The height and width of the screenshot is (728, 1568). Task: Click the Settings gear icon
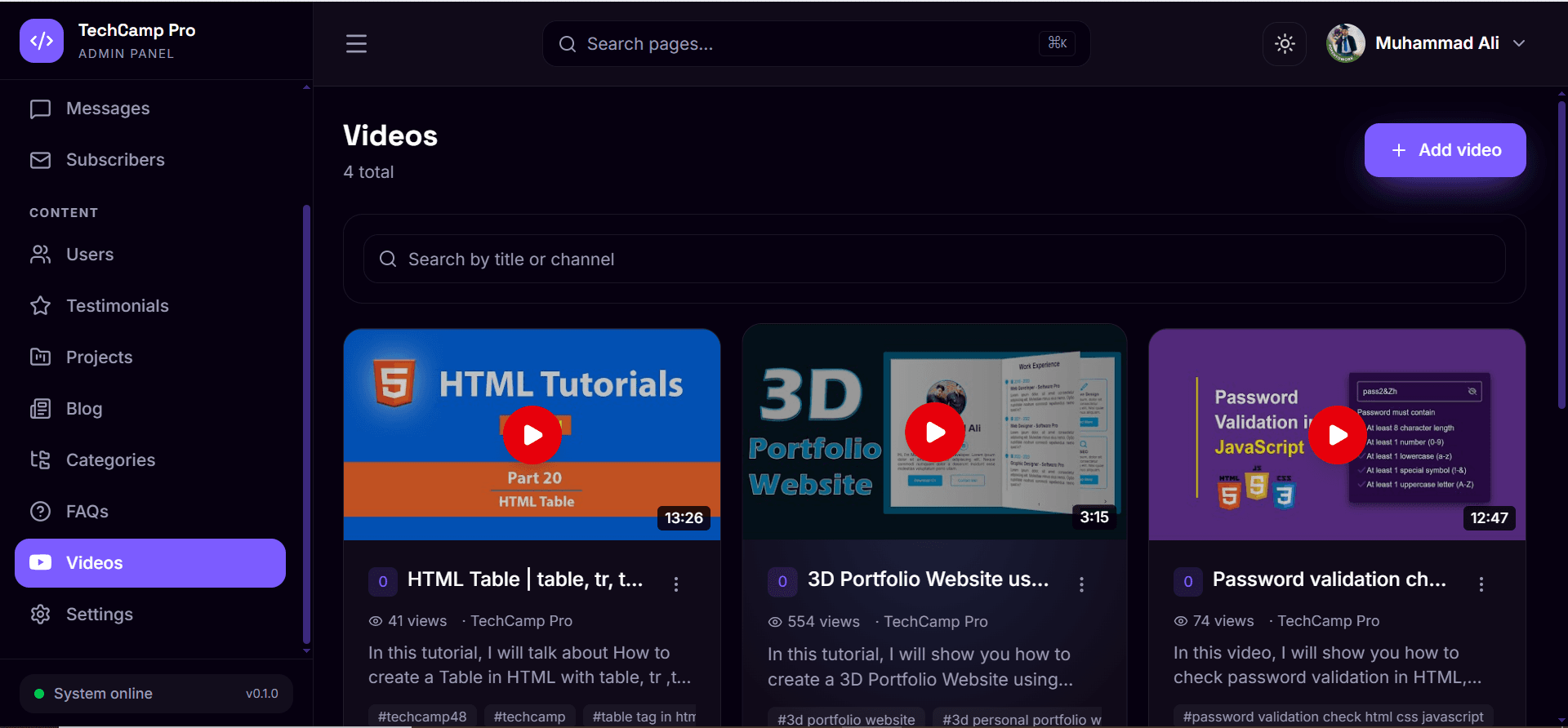(40, 615)
